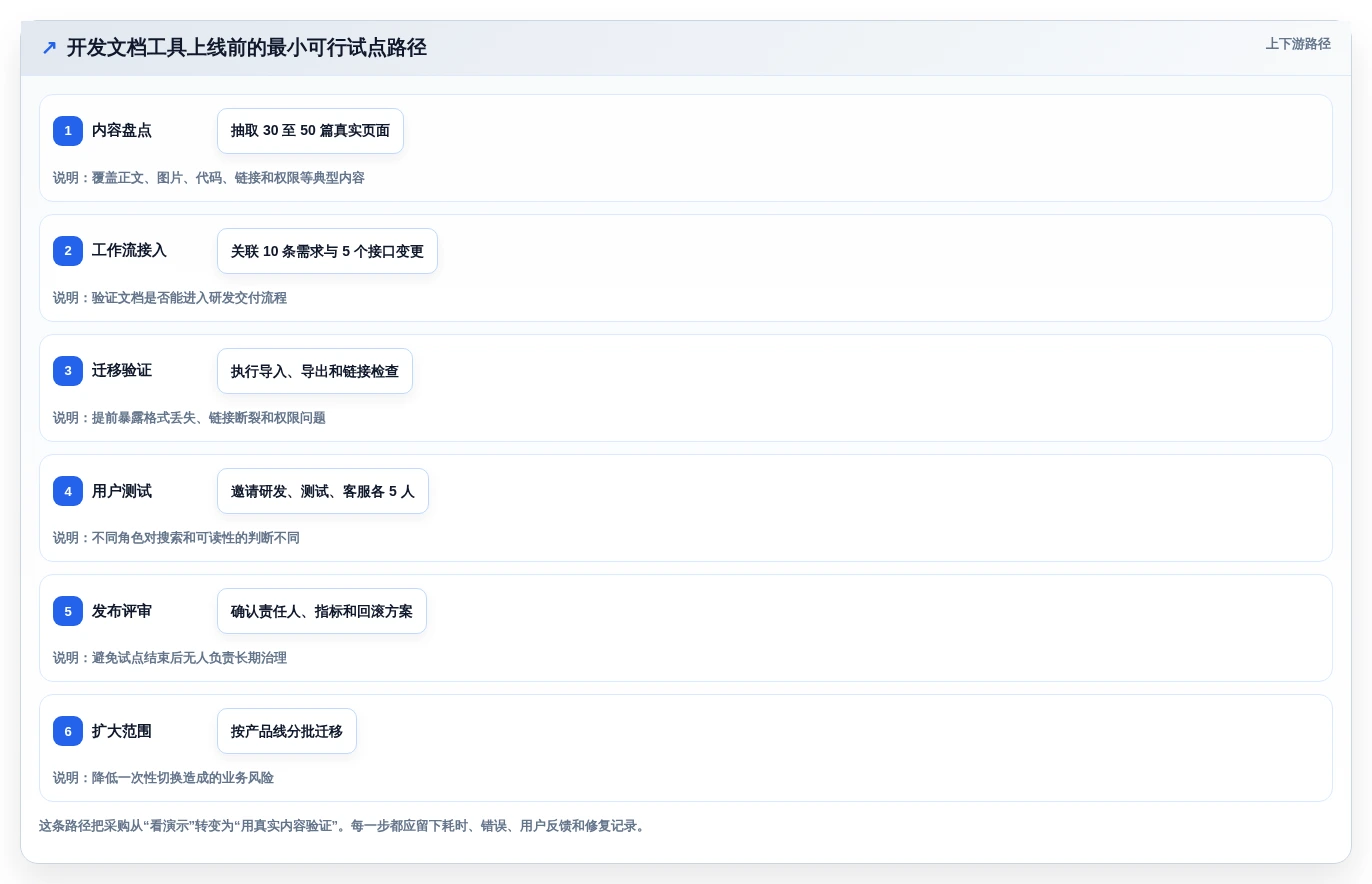Click the 上下游路径 label
This screenshot has width=1372, height=884.
(1298, 44)
